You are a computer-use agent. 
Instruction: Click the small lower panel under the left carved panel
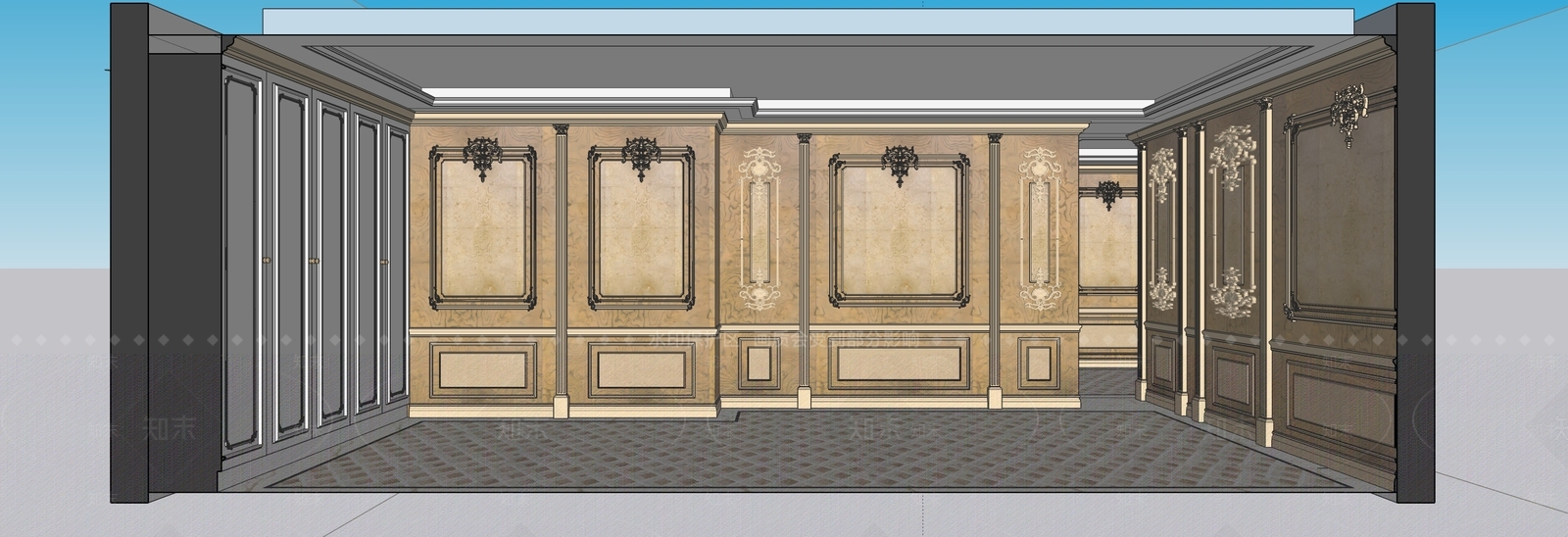click(759, 364)
